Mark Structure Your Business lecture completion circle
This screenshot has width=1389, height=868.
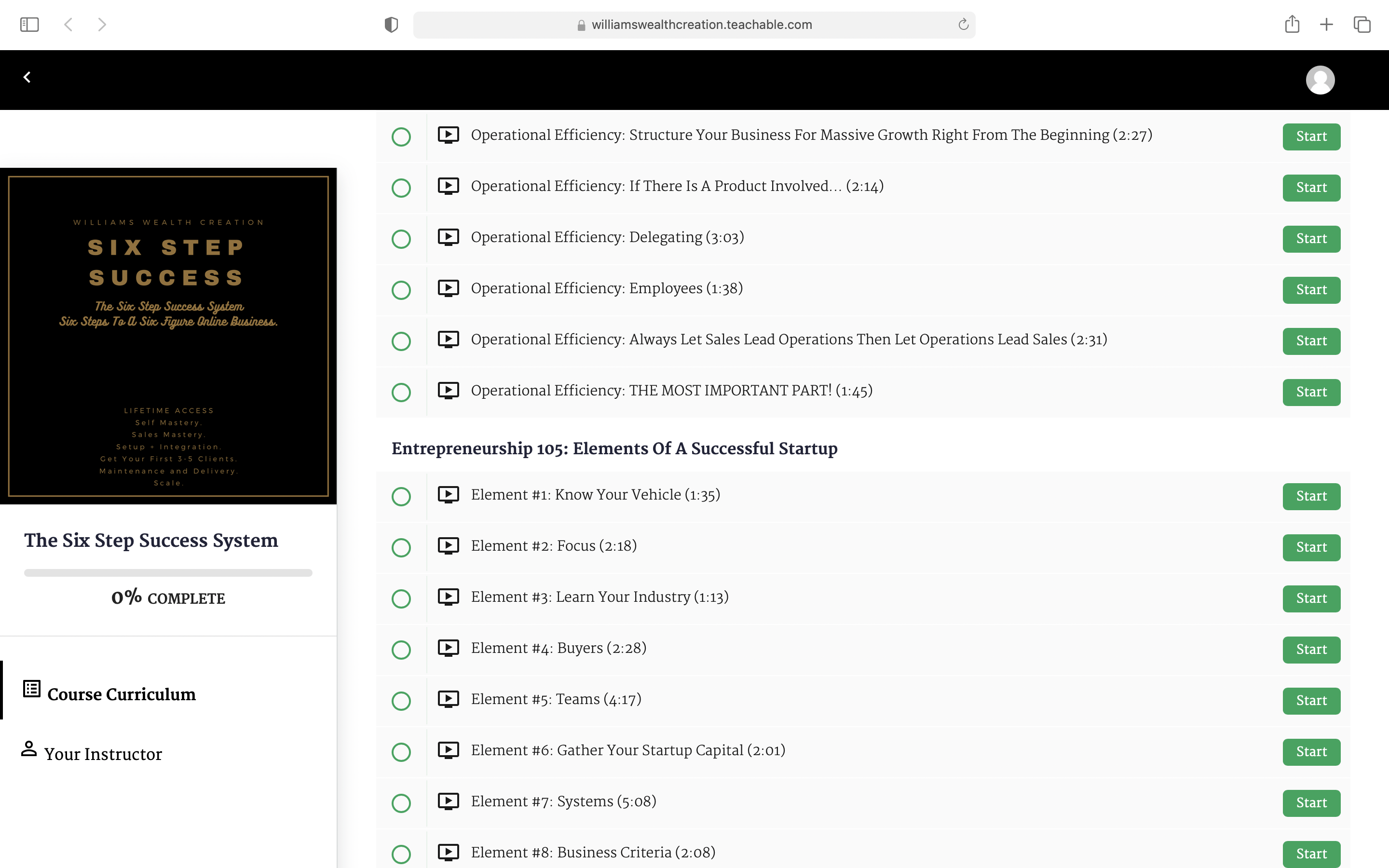point(401,136)
